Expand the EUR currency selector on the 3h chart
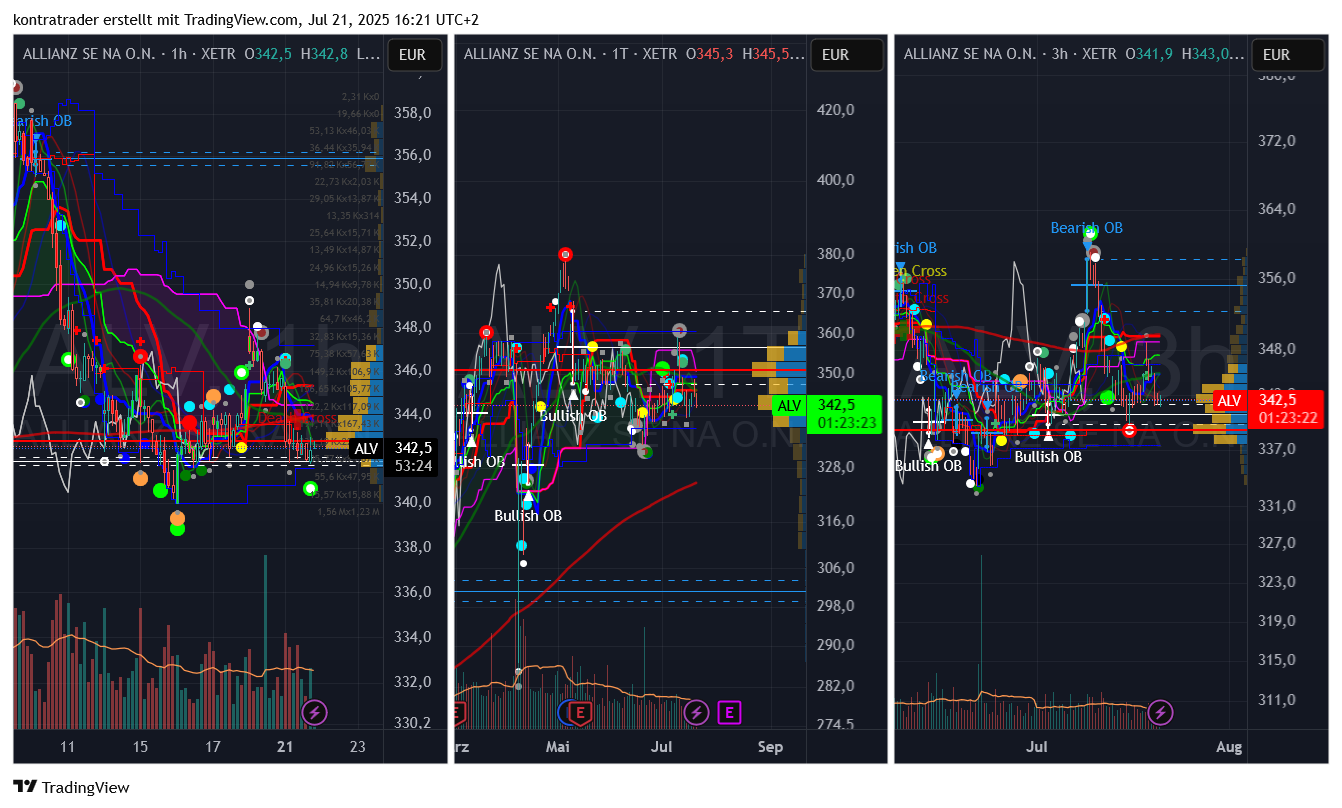The image size is (1342, 808). point(1276,55)
